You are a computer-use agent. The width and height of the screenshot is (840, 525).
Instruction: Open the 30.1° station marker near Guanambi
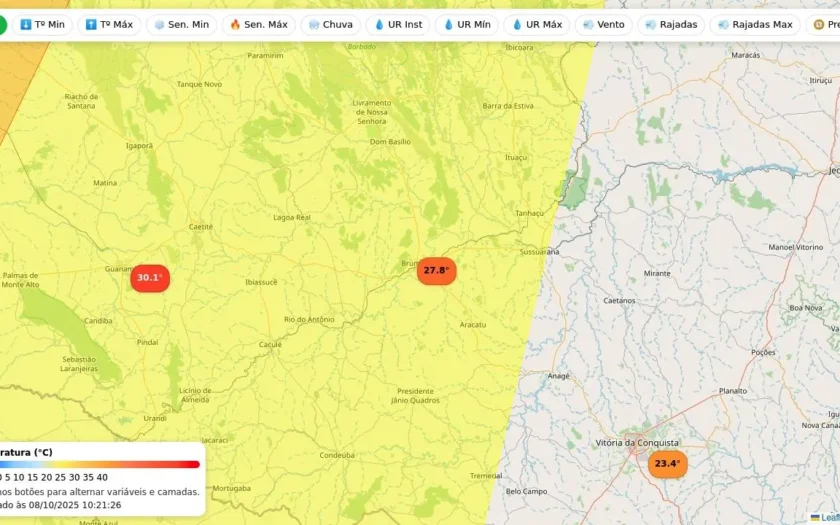click(150, 278)
